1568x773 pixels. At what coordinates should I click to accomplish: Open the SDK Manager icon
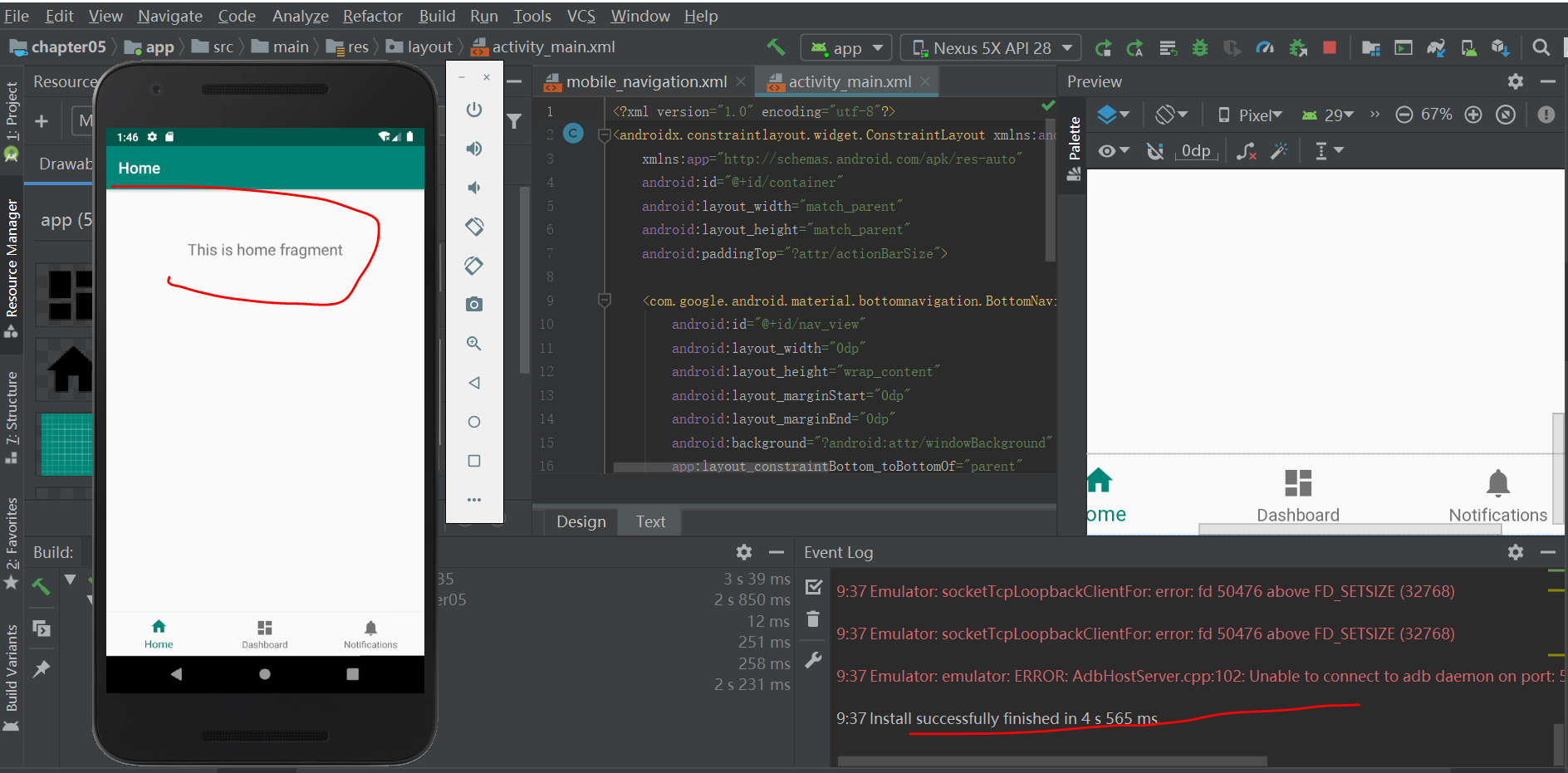tap(1500, 48)
